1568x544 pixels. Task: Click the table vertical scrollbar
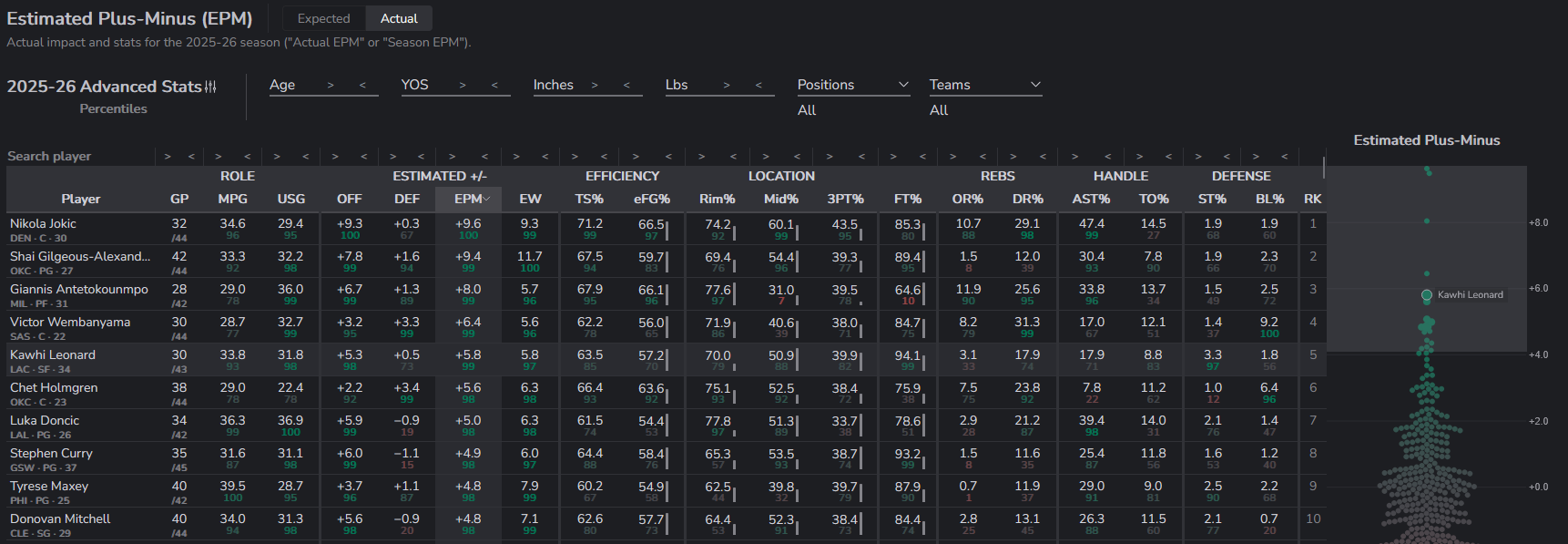pyautogui.click(x=1324, y=167)
